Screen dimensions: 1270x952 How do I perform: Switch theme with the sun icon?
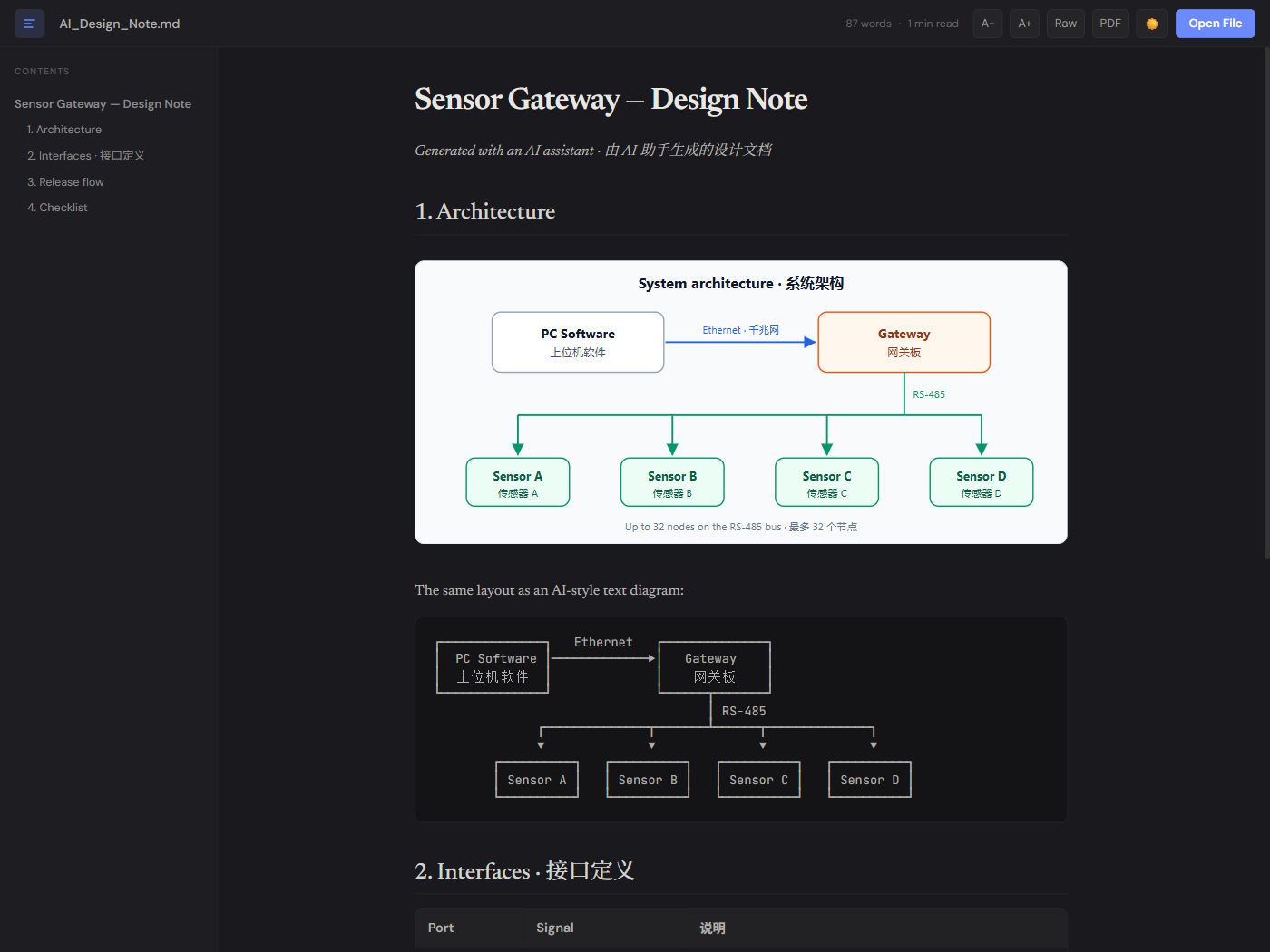pyautogui.click(x=1152, y=24)
